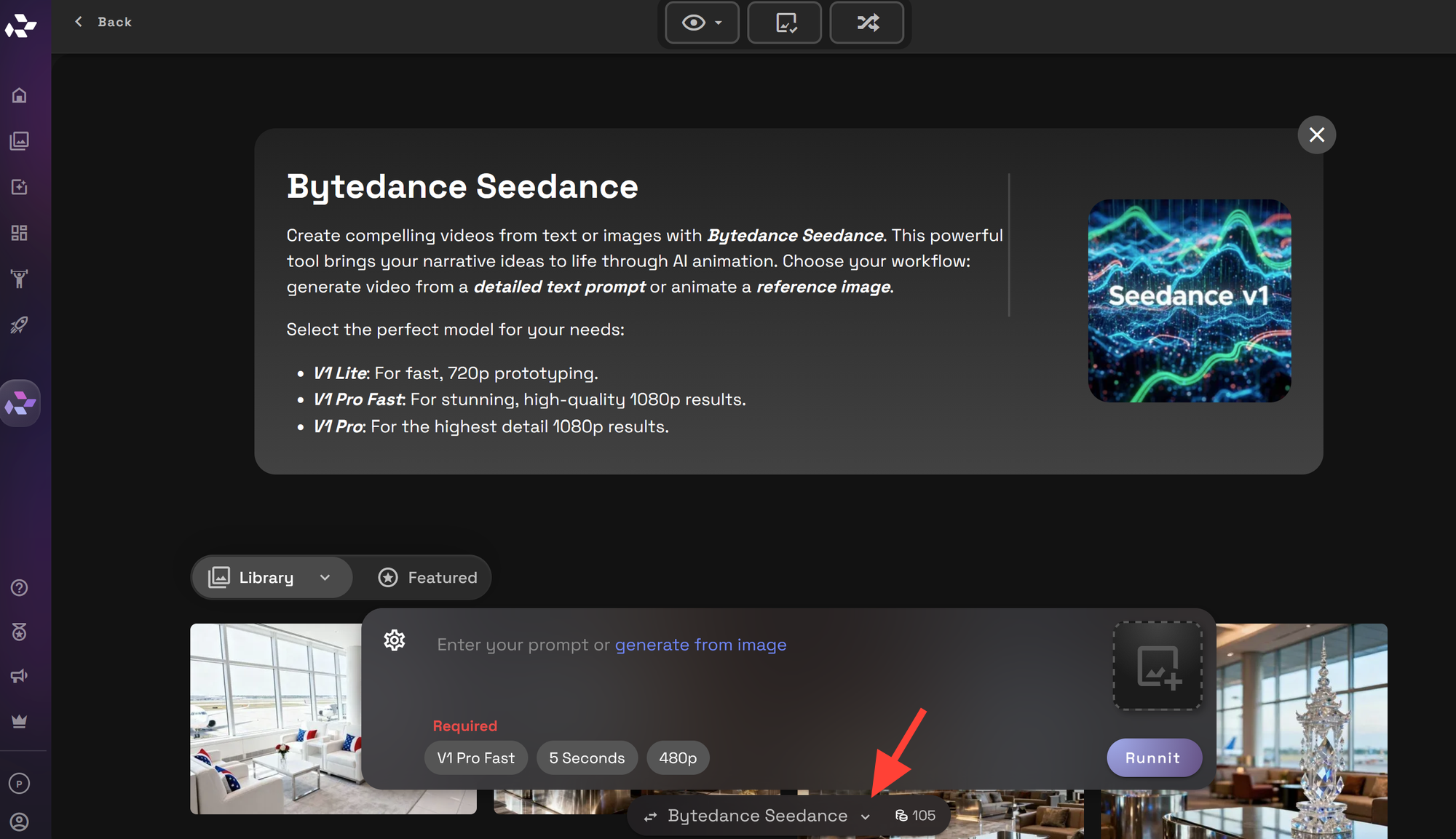
Task: Click the add image upload box
Action: click(1158, 666)
